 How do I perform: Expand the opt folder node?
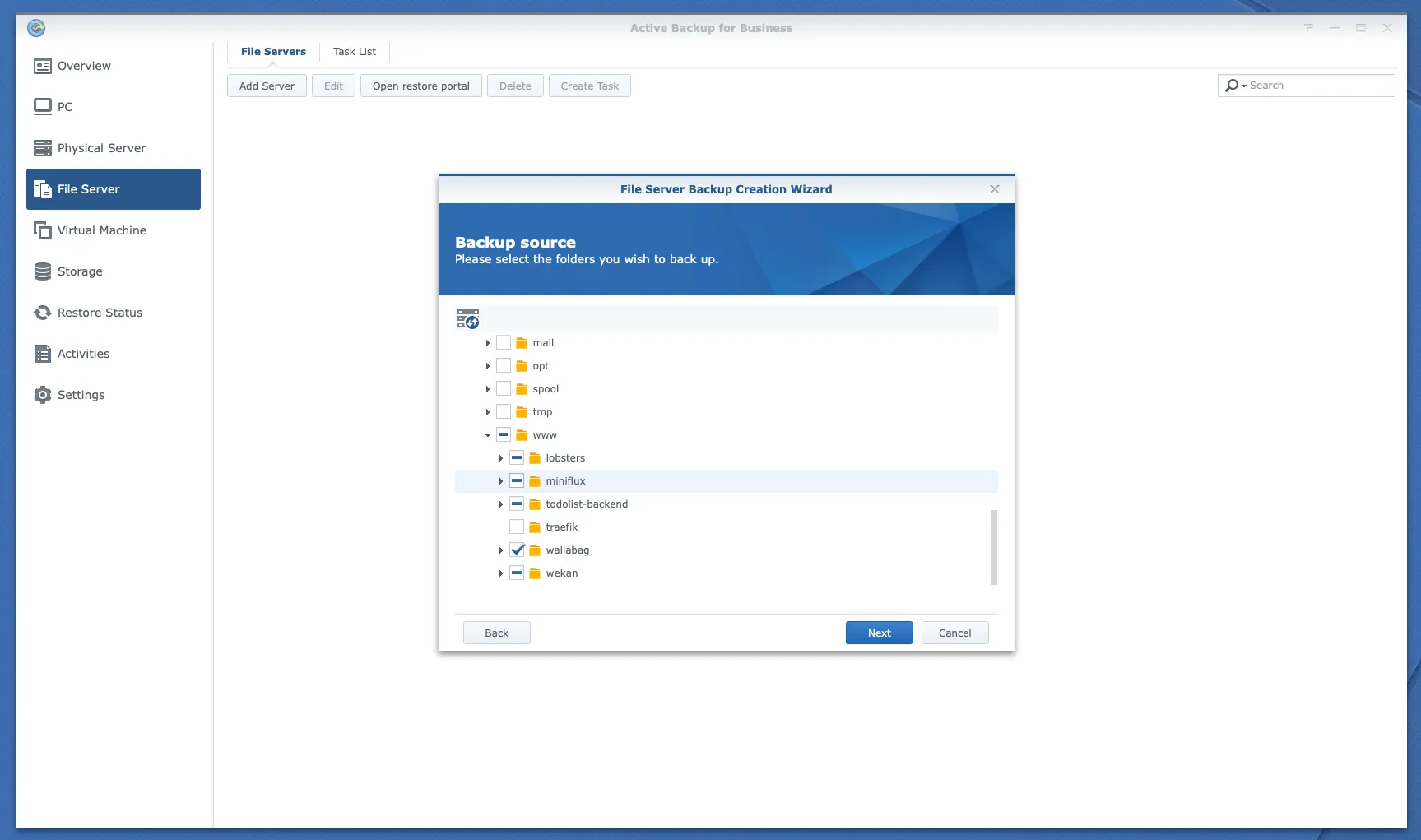point(488,366)
